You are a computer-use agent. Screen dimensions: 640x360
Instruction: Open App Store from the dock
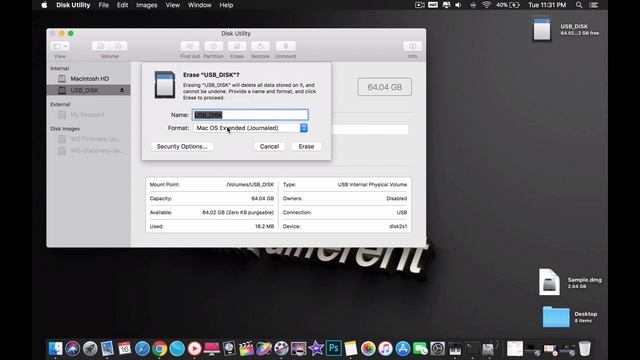click(x=403, y=348)
